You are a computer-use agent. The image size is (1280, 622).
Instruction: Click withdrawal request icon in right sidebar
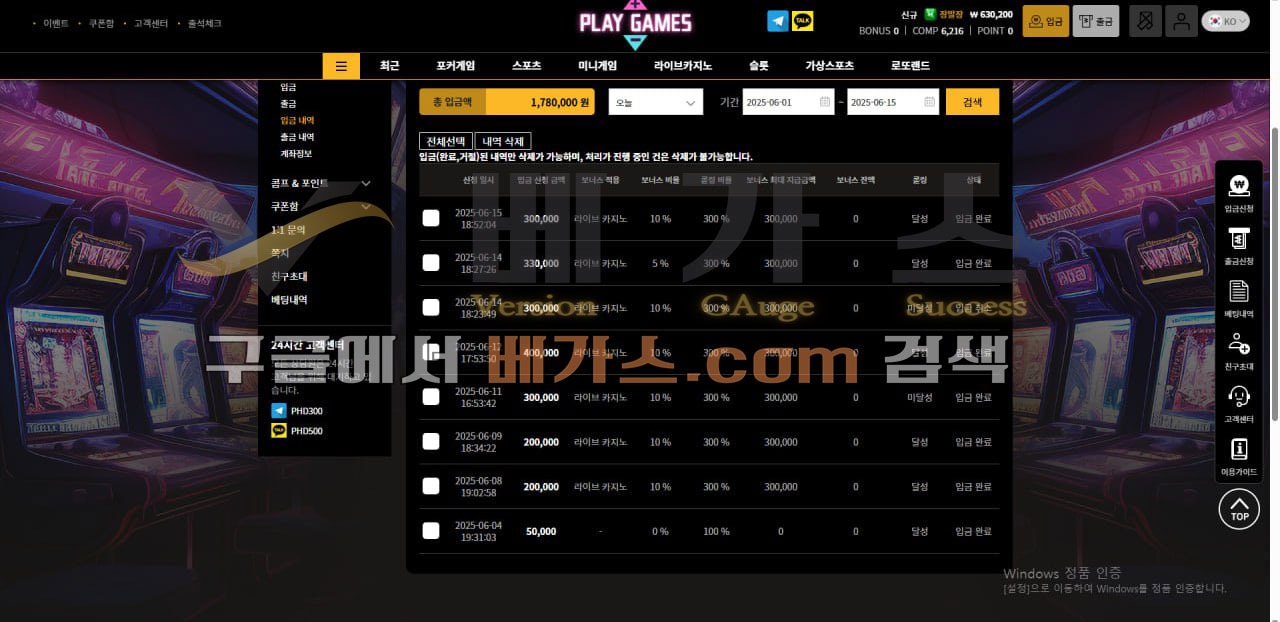click(1239, 239)
